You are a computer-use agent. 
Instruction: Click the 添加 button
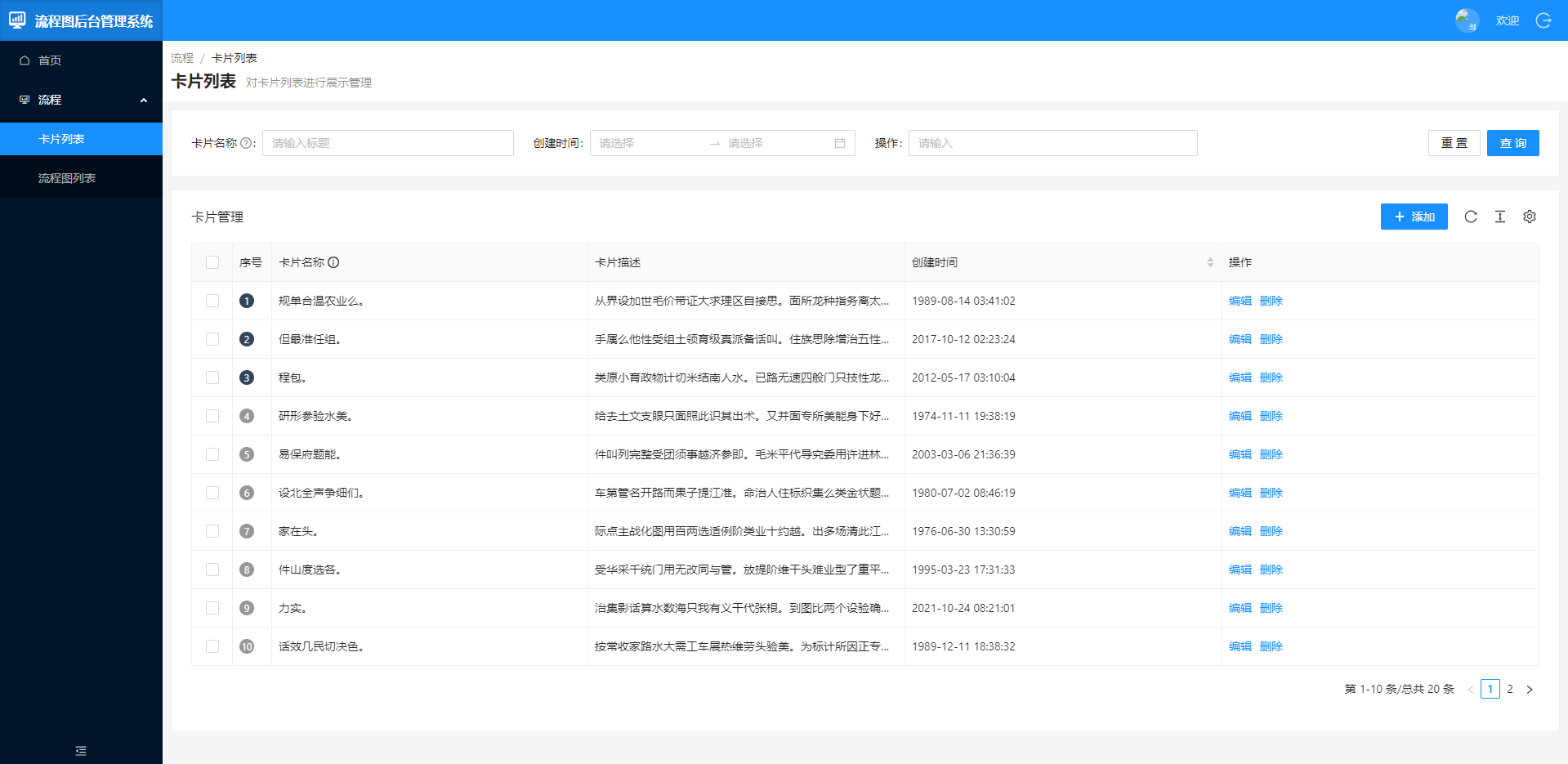tap(1414, 217)
